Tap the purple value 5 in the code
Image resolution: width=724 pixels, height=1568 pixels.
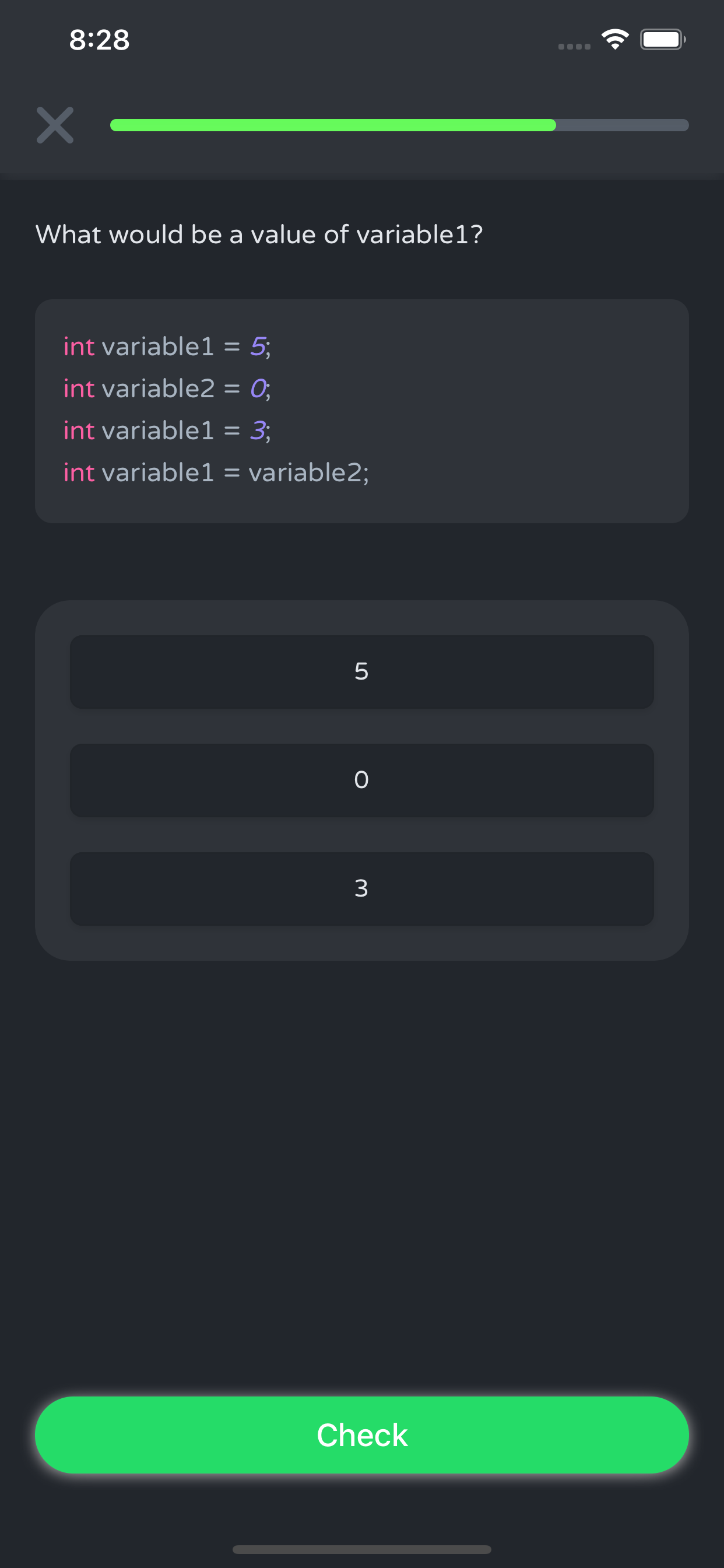pos(258,347)
